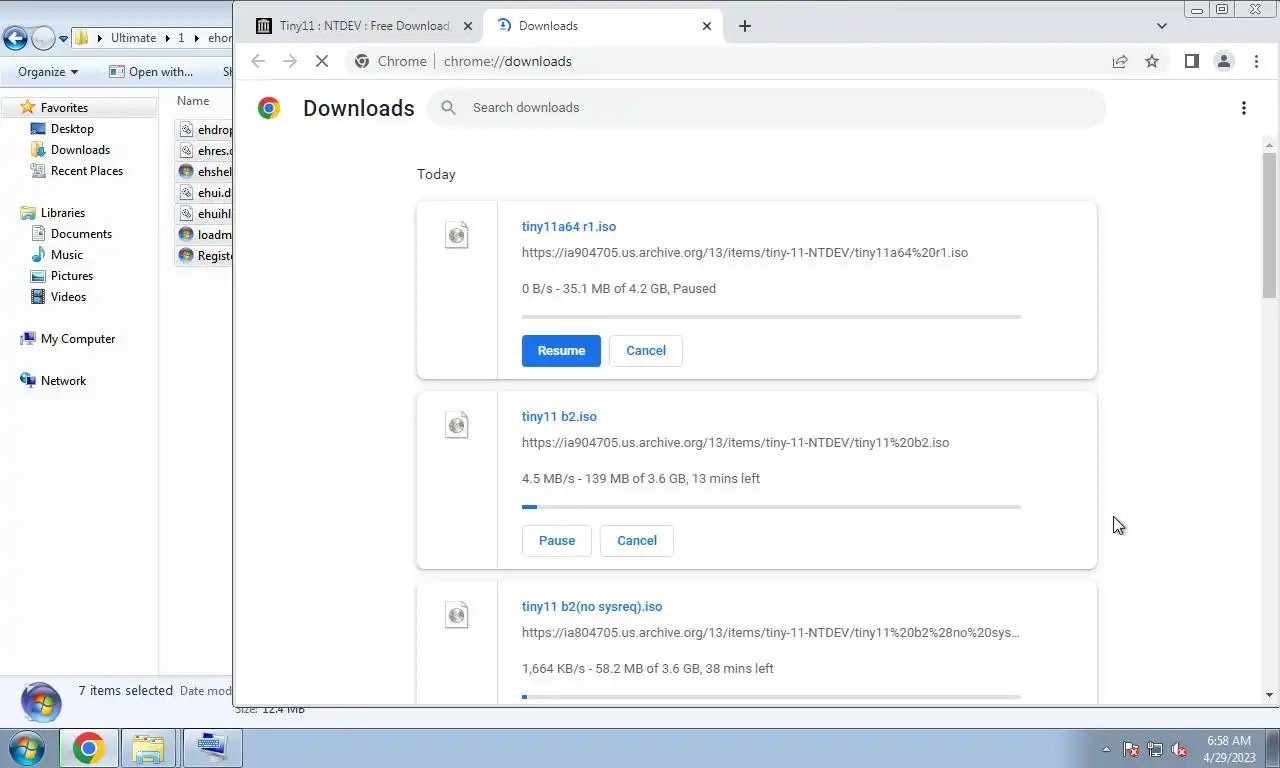The image size is (1280, 768).
Task: Open Chrome side panel icon
Action: point(1191,61)
